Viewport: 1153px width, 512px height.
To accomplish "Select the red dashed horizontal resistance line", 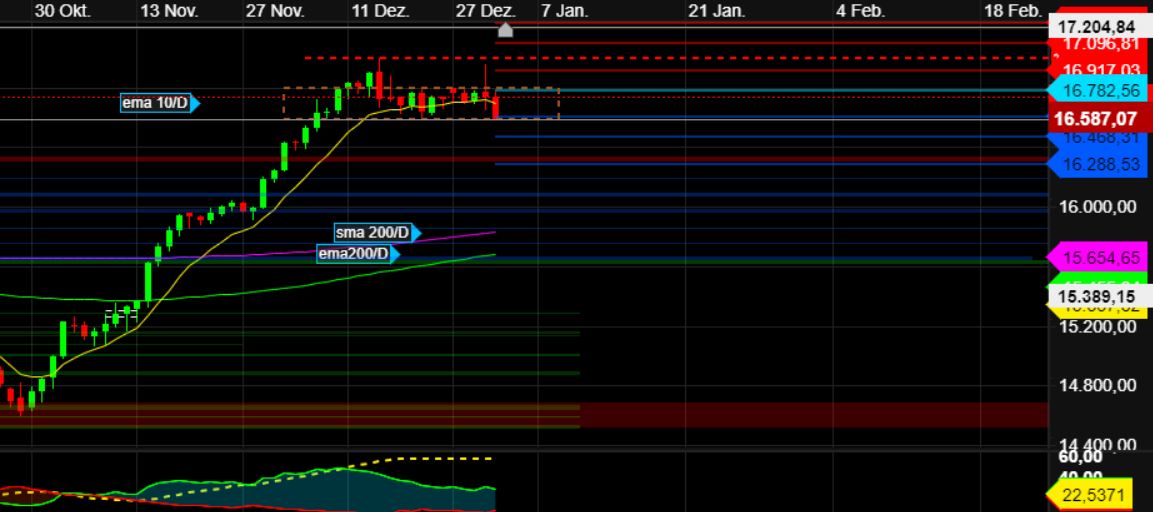I will (x=677, y=57).
